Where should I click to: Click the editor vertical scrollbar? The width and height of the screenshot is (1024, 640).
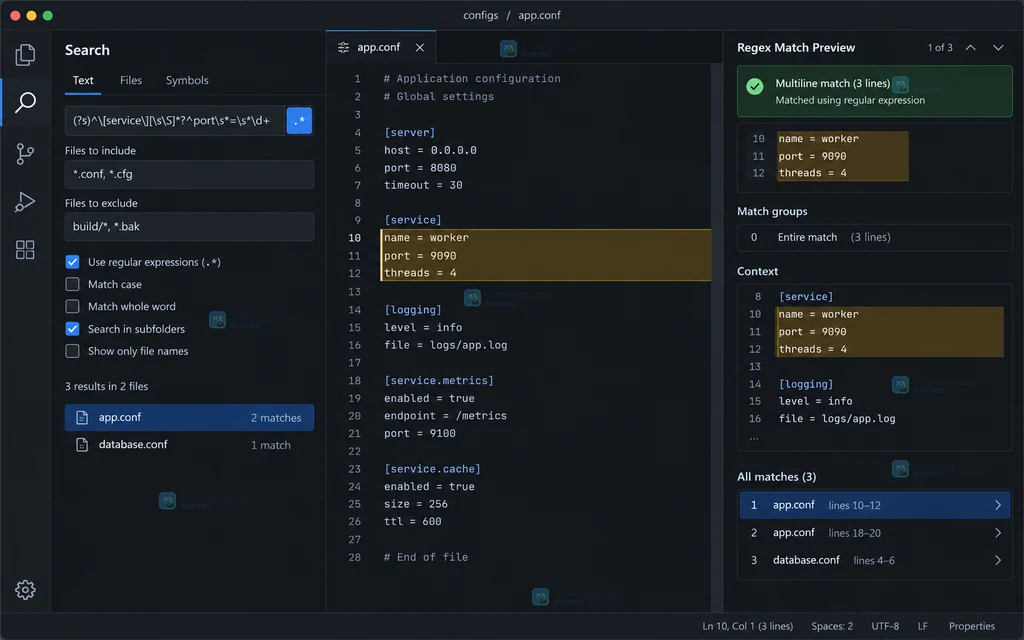717,338
